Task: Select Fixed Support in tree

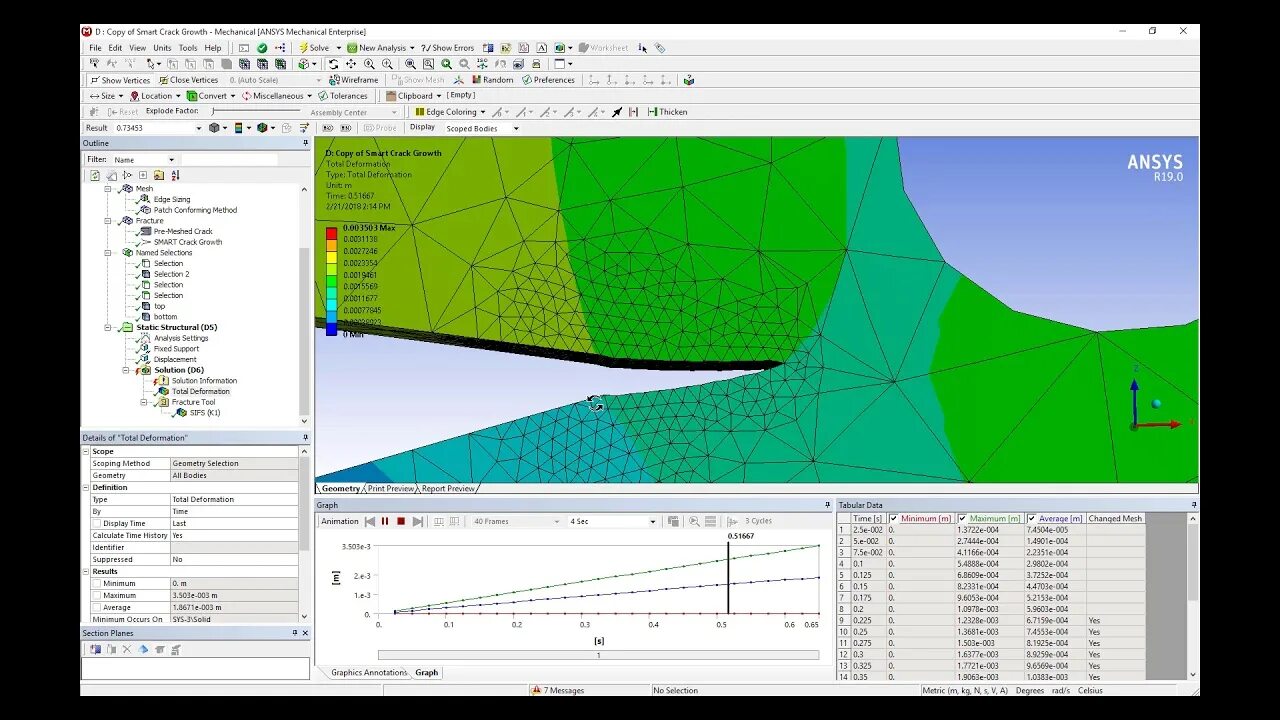Action: [176, 349]
